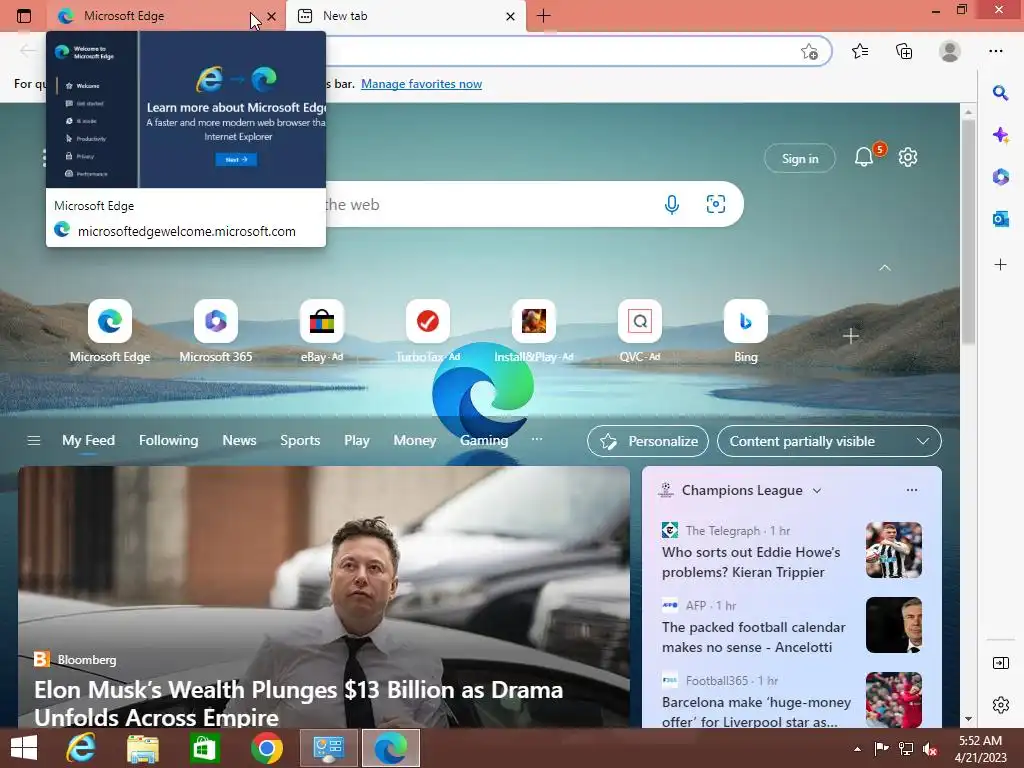Hide the sidebar using bottom panel icon
Screen dimensions: 1024x768
pos(1000,663)
